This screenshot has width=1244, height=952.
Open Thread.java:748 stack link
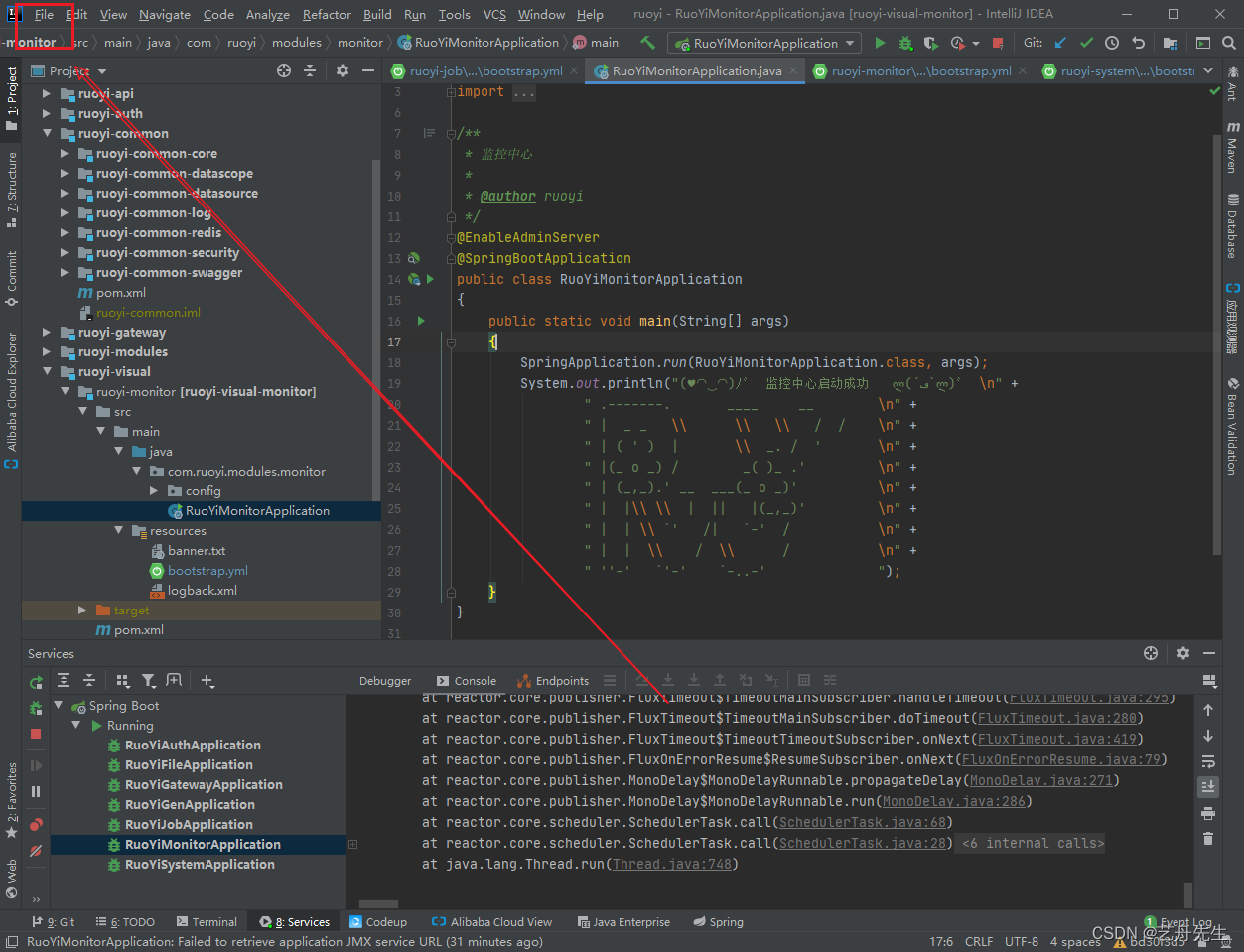[x=672, y=864]
